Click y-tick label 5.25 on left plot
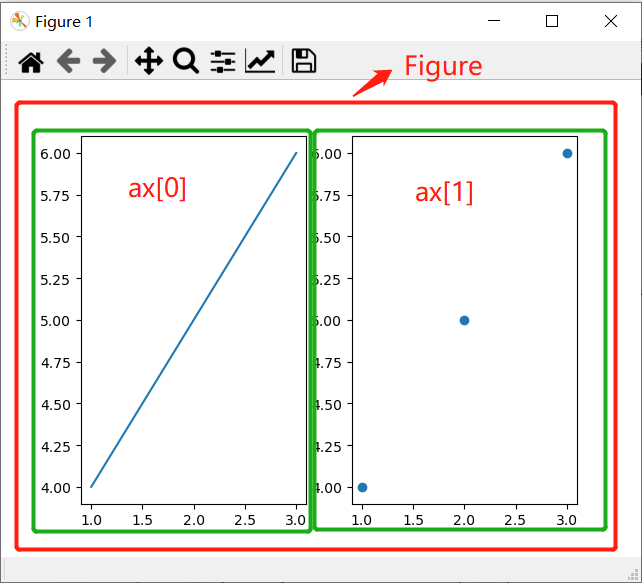This screenshot has height=583, width=642. pyautogui.click(x=55, y=280)
